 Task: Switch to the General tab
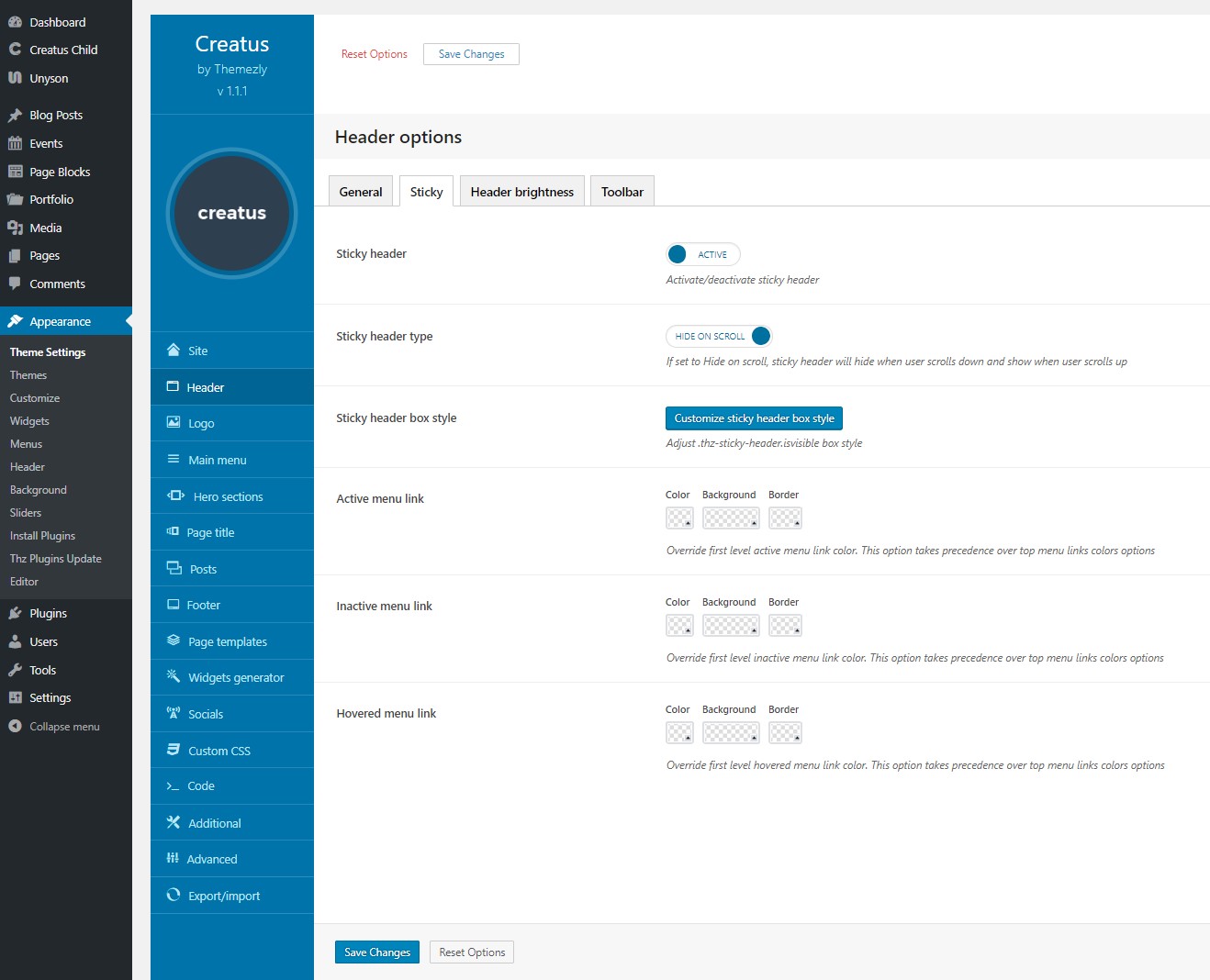click(361, 191)
